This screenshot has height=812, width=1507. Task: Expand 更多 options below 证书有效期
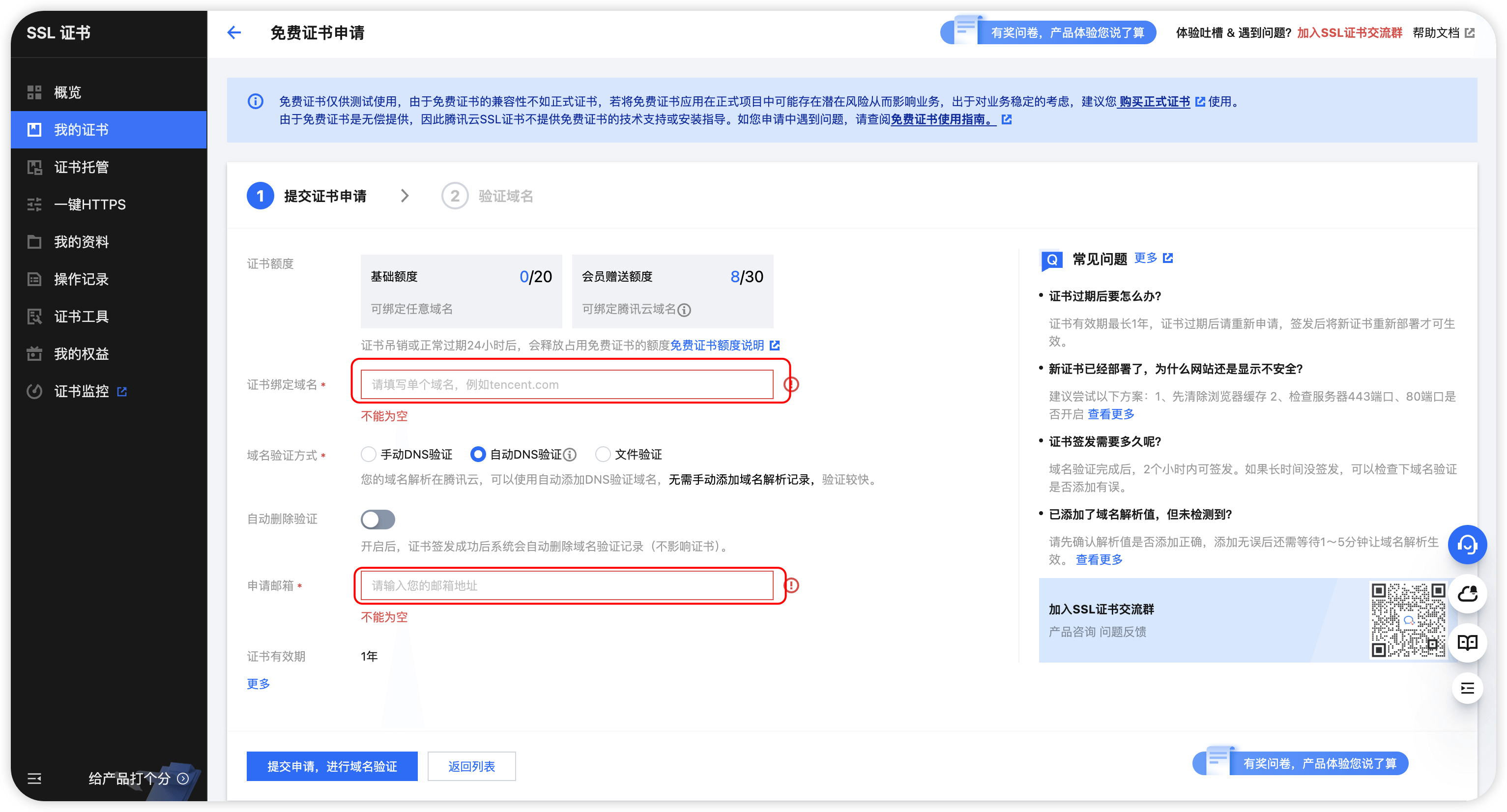point(258,683)
